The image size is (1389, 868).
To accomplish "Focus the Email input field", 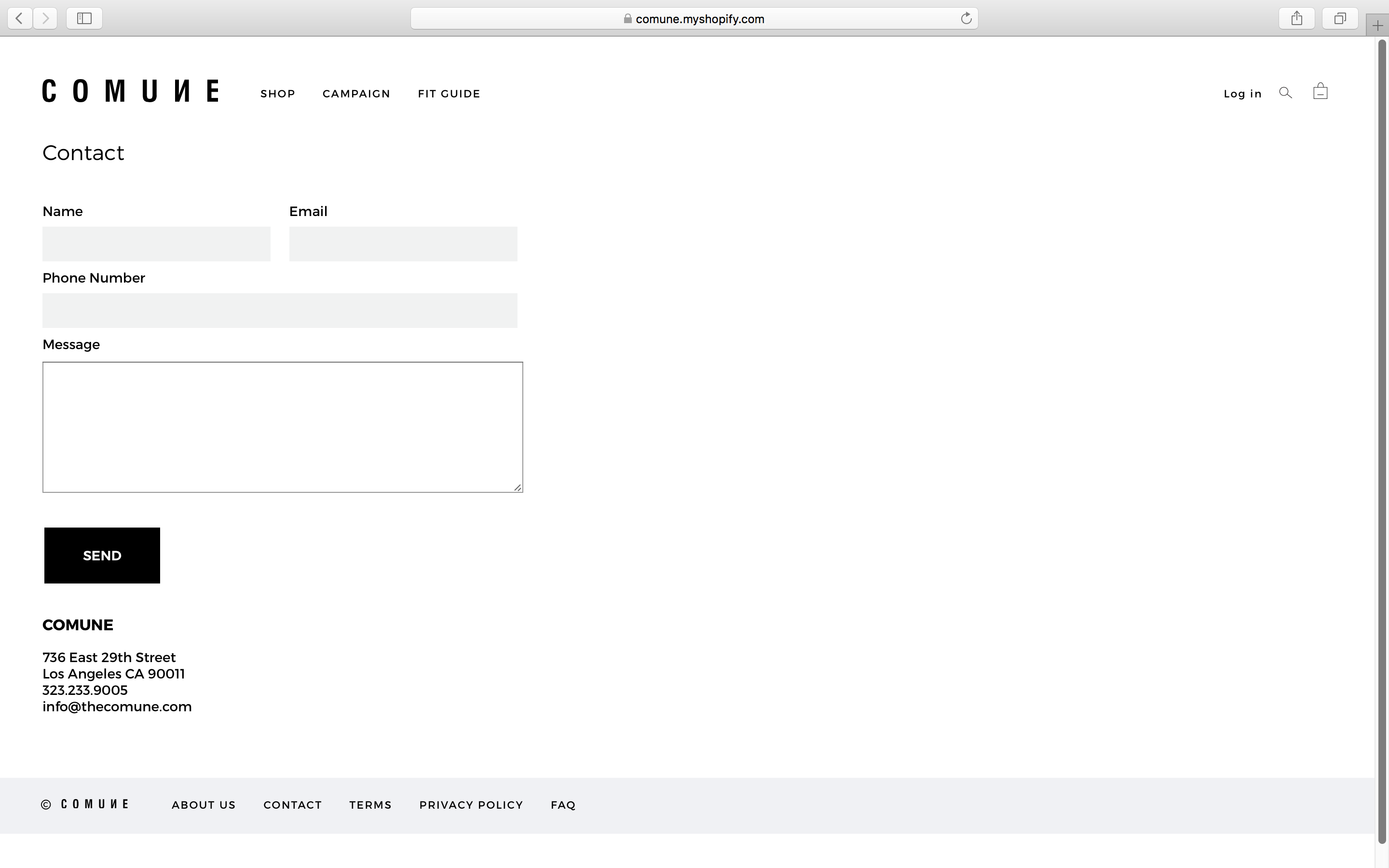I will click(403, 244).
